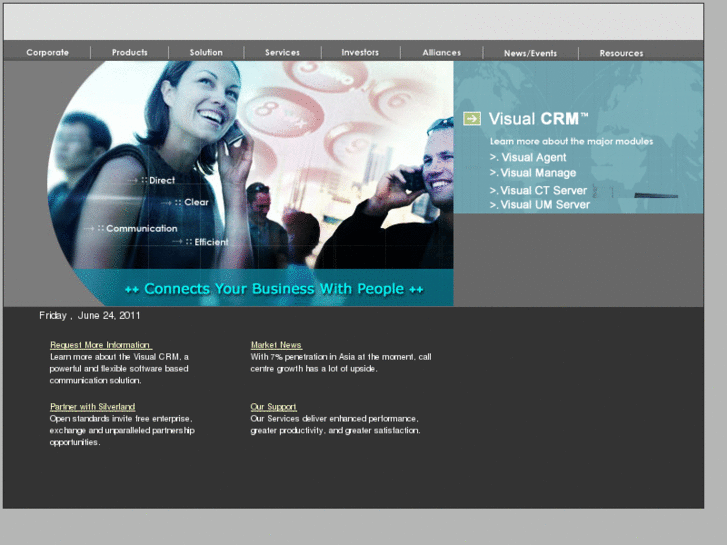Follow the Request More Information link
The height and width of the screenshot is (545, 727).
tap(101, 345)
